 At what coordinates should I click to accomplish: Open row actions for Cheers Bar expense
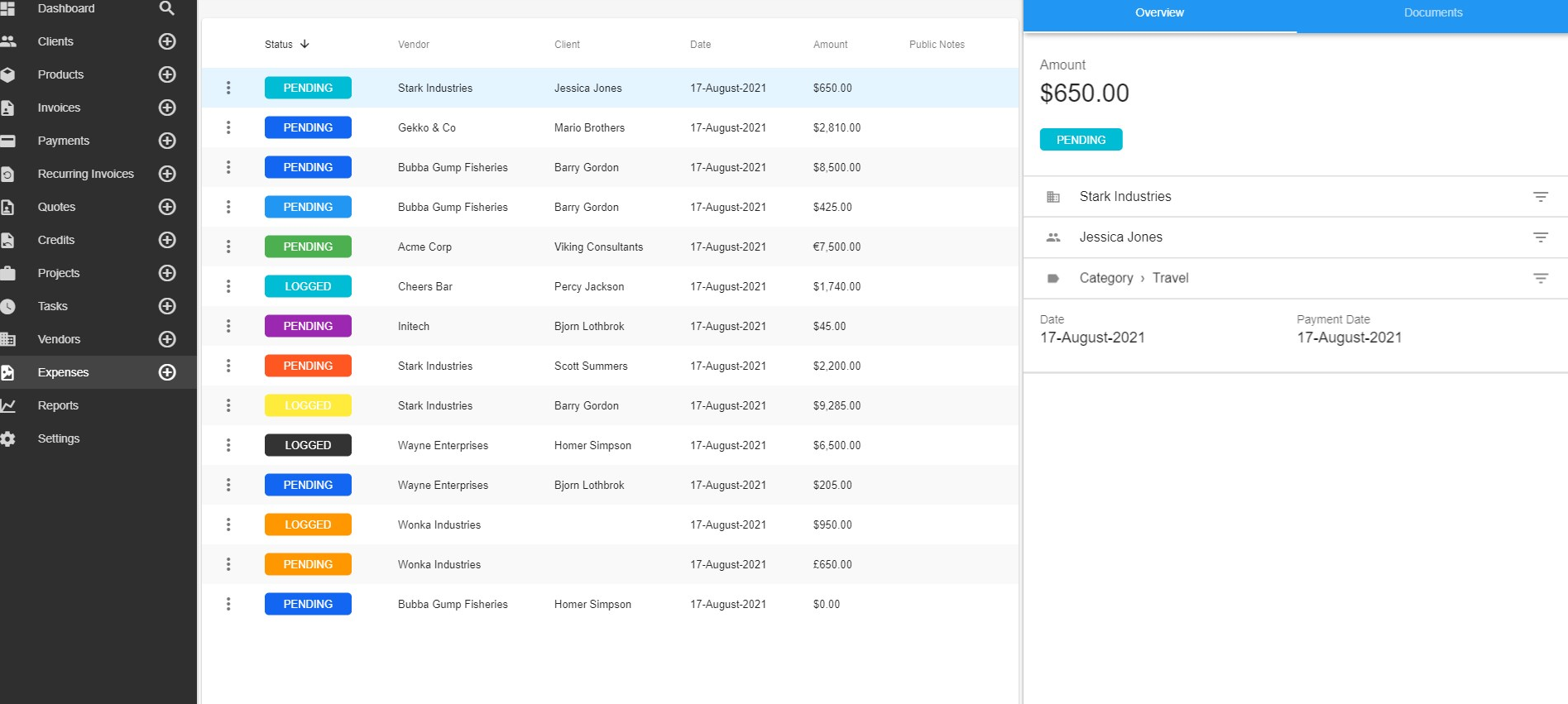coord(228,286)
